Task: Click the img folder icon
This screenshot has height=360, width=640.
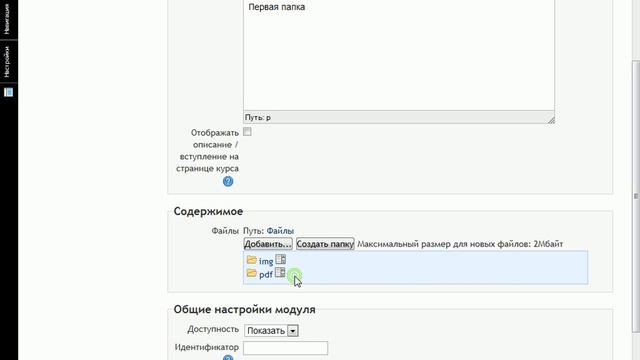Action: coord(251,260)
